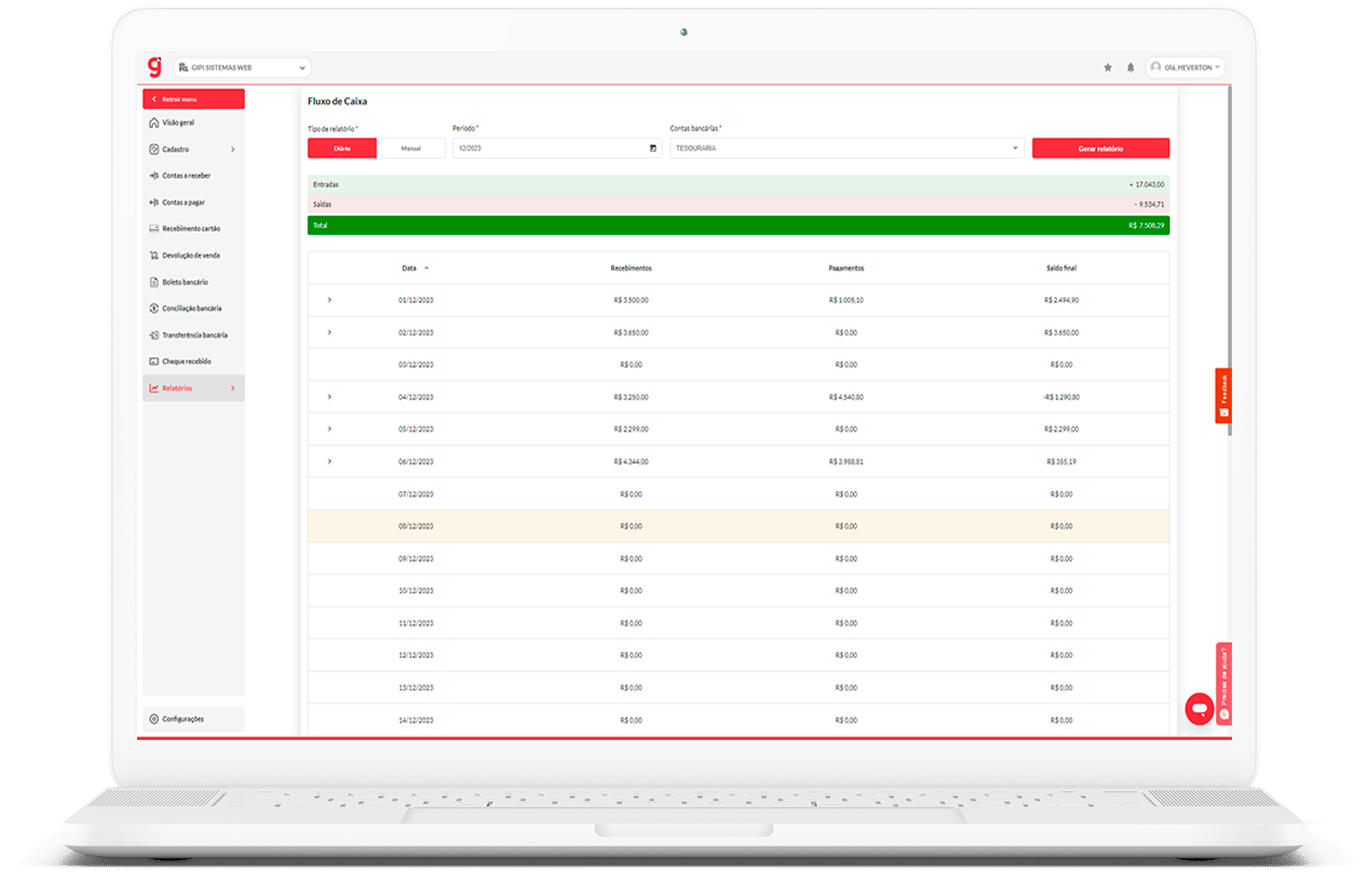Open the Contas bancárias TESOURARIA dropdown
This screenshot has width=1366, height=894.
coord(847,148)
